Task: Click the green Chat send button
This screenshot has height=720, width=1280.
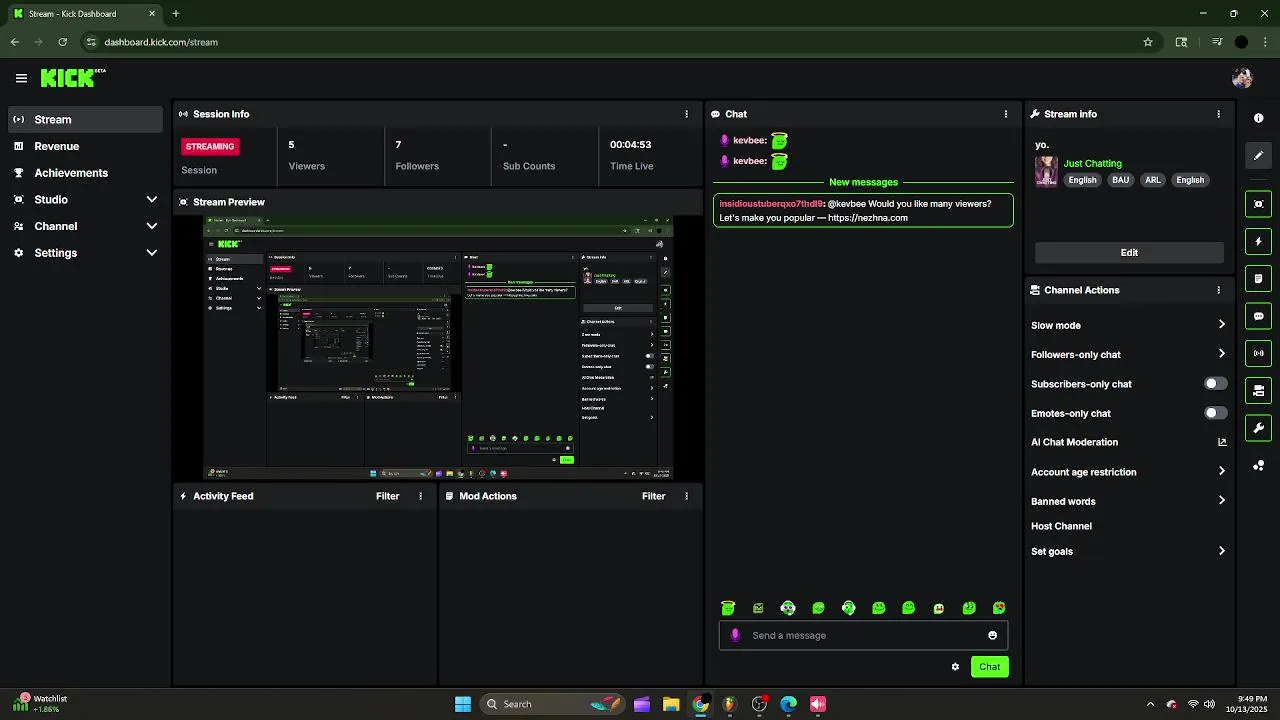Action: pos(989,667)
